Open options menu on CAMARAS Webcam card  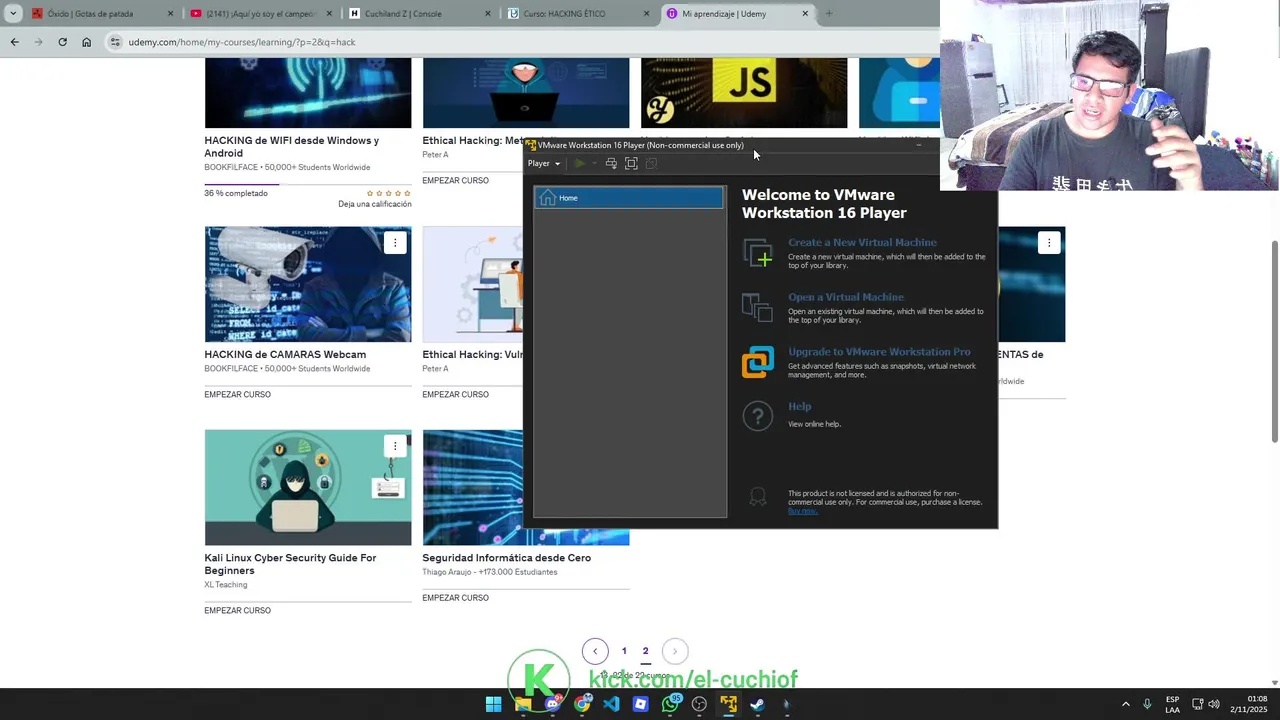tap(395, 243)
